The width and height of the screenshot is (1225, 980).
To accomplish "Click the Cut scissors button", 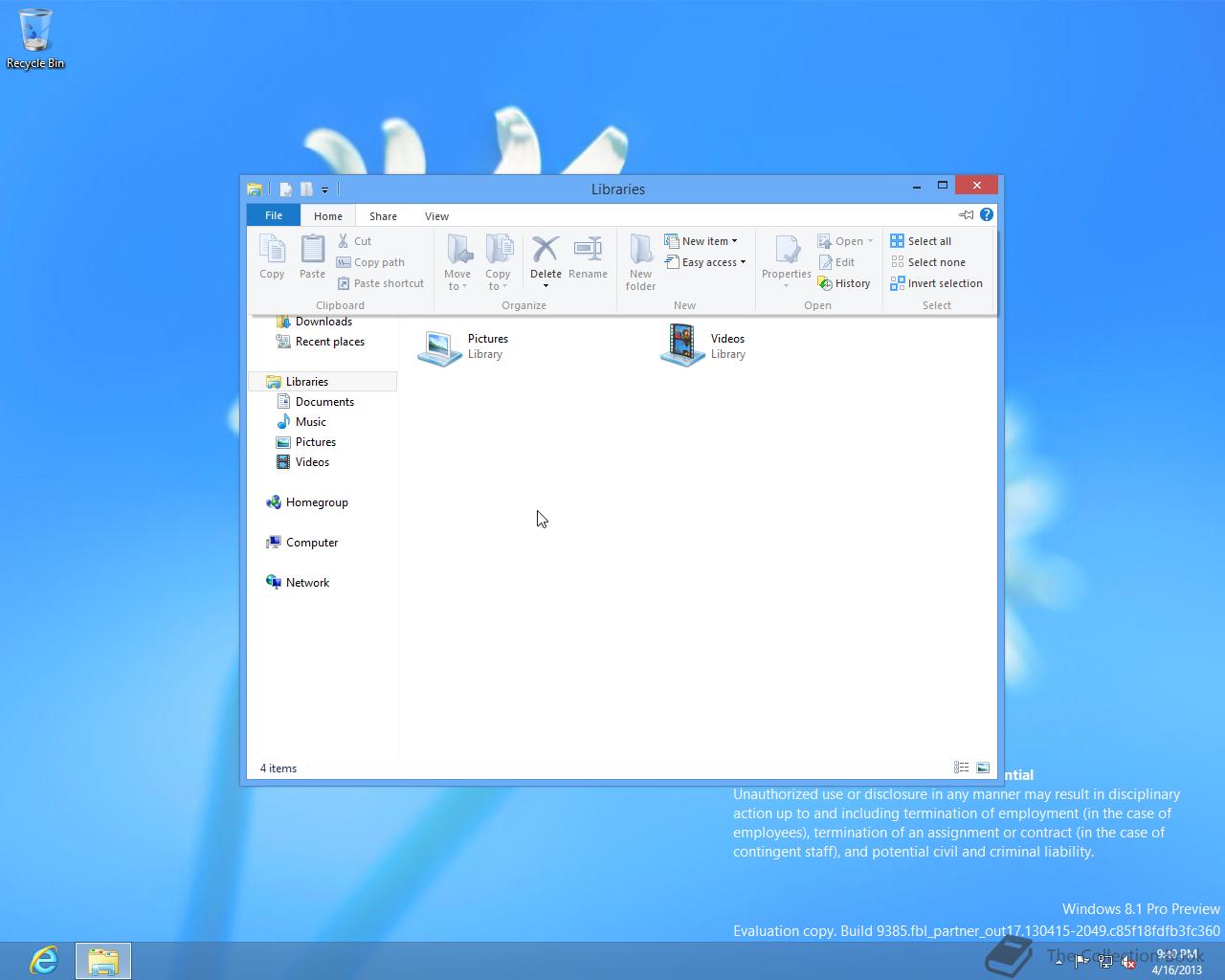I will (x=354, y=241).
